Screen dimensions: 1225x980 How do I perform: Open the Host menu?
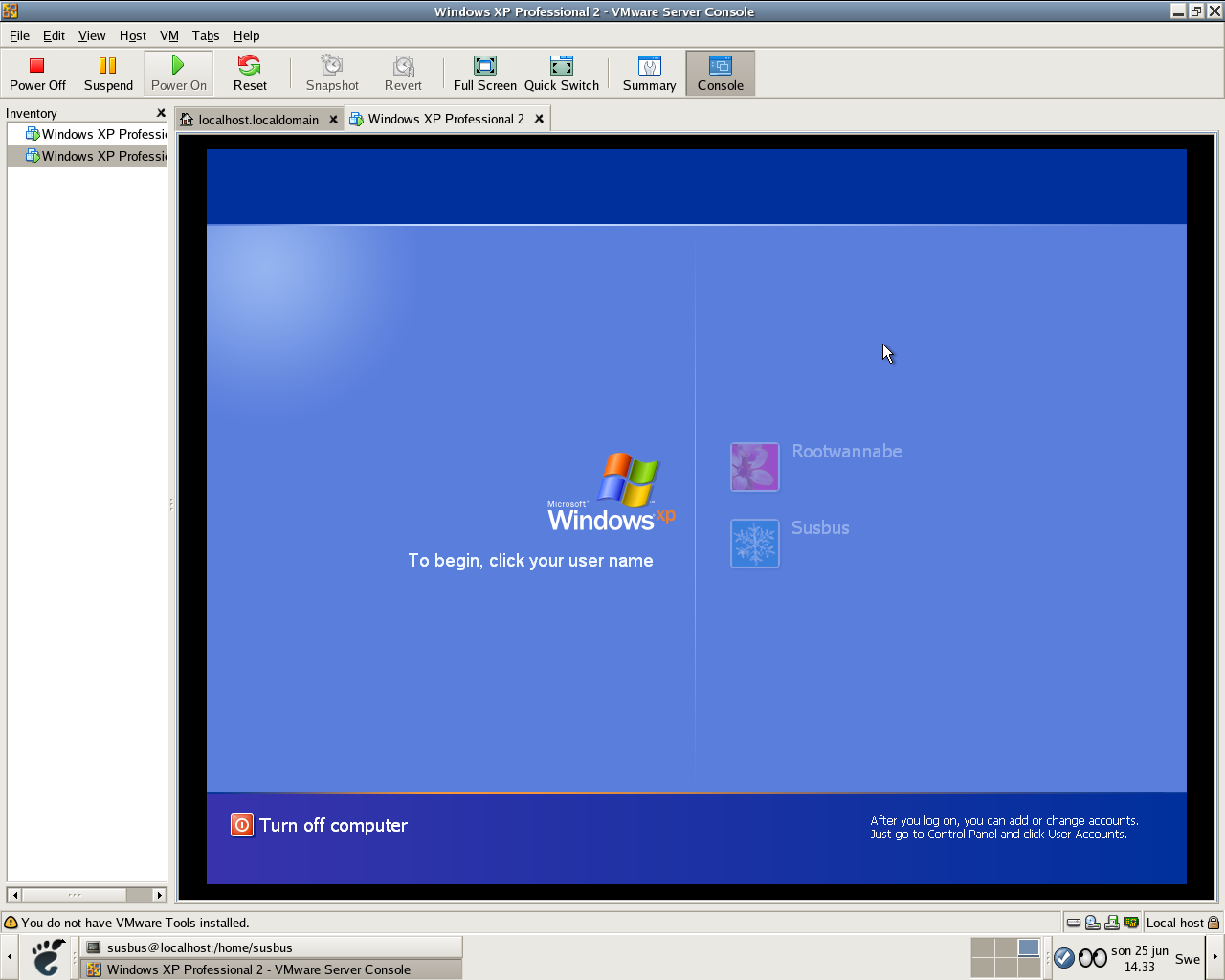pos(133,35)
